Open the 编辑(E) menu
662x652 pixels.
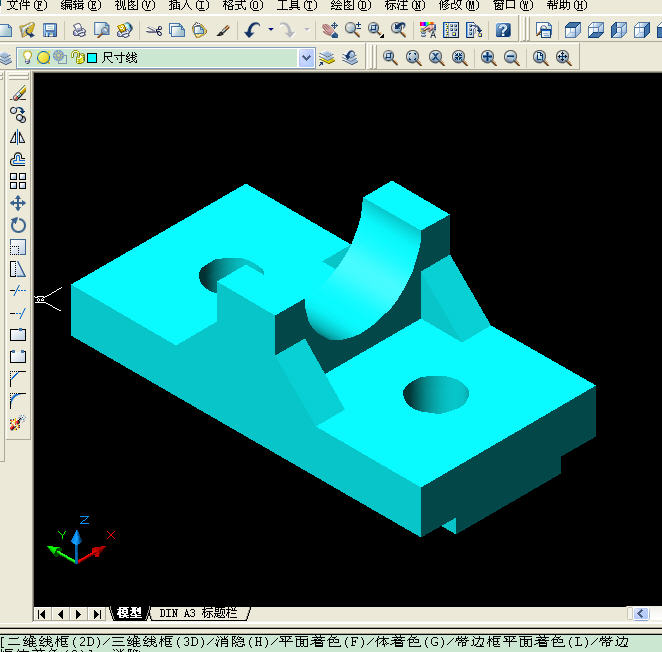tap(81, 5)
